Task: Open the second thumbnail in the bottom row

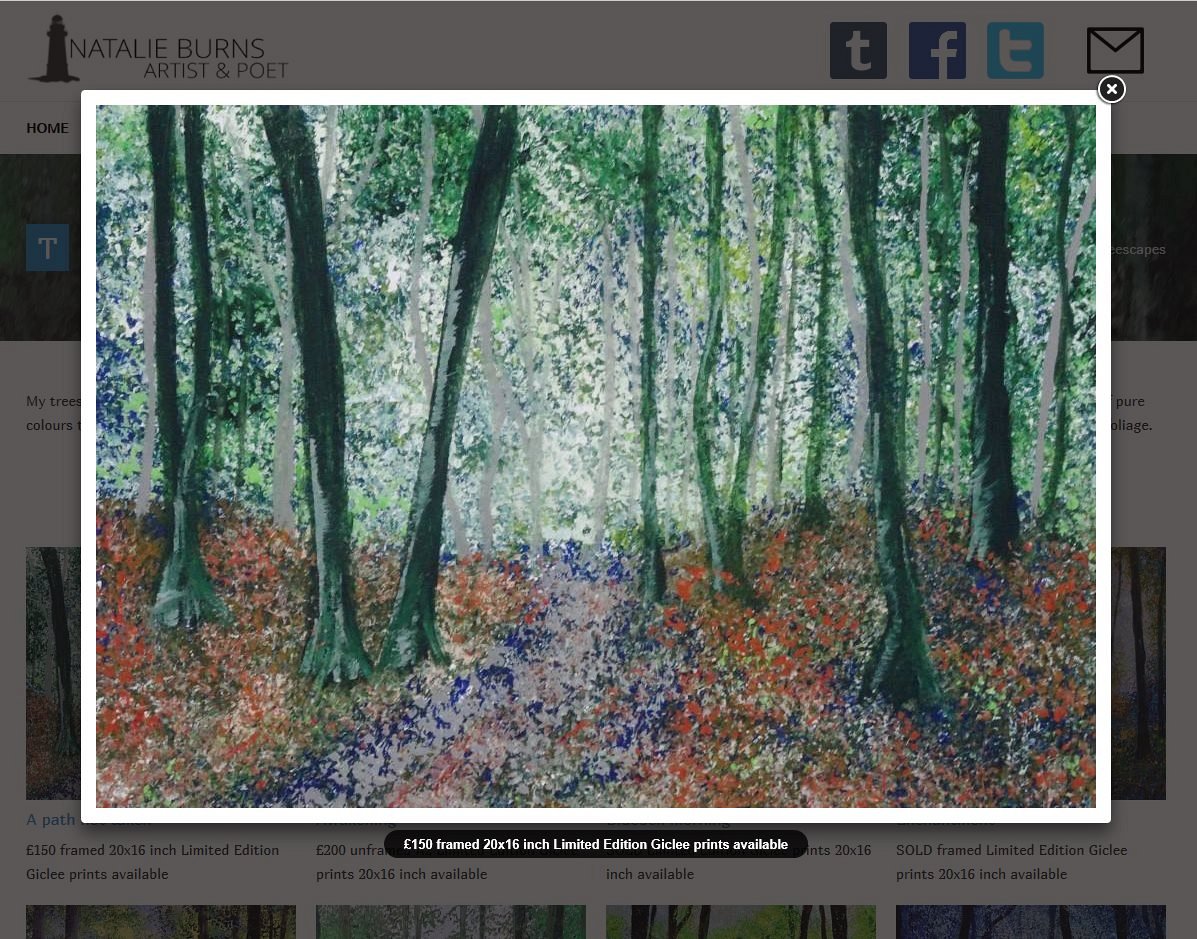Action: (450, 922)
